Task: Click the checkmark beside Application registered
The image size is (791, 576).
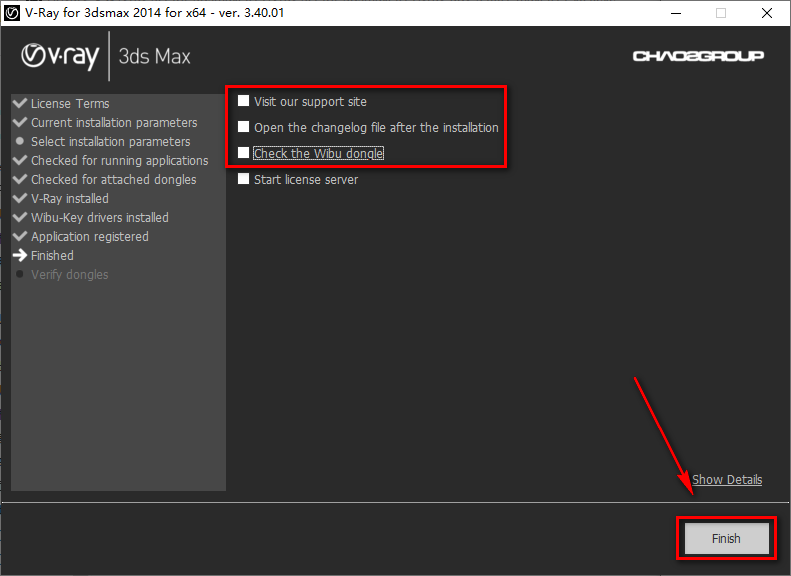Action: [x=20, y=236]
